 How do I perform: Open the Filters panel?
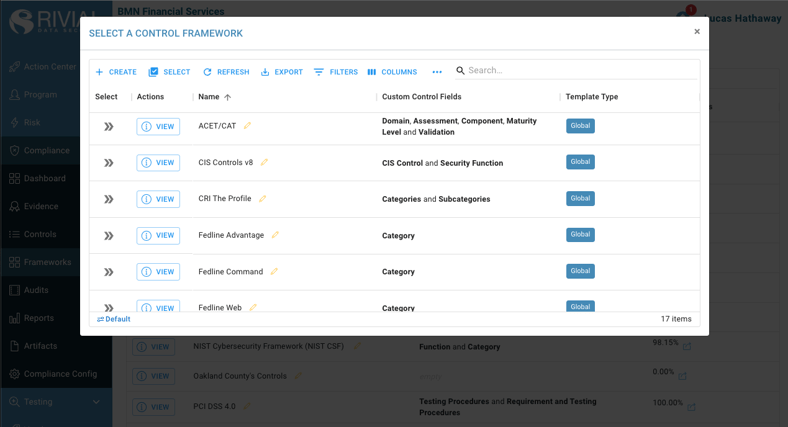(x=335, y=72)
